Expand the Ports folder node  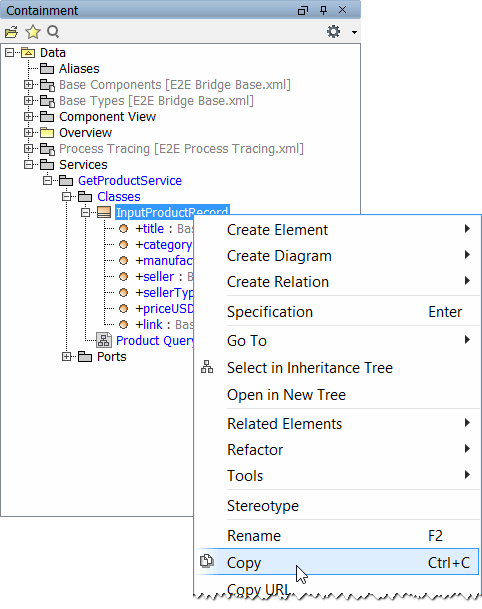point(66,357)
